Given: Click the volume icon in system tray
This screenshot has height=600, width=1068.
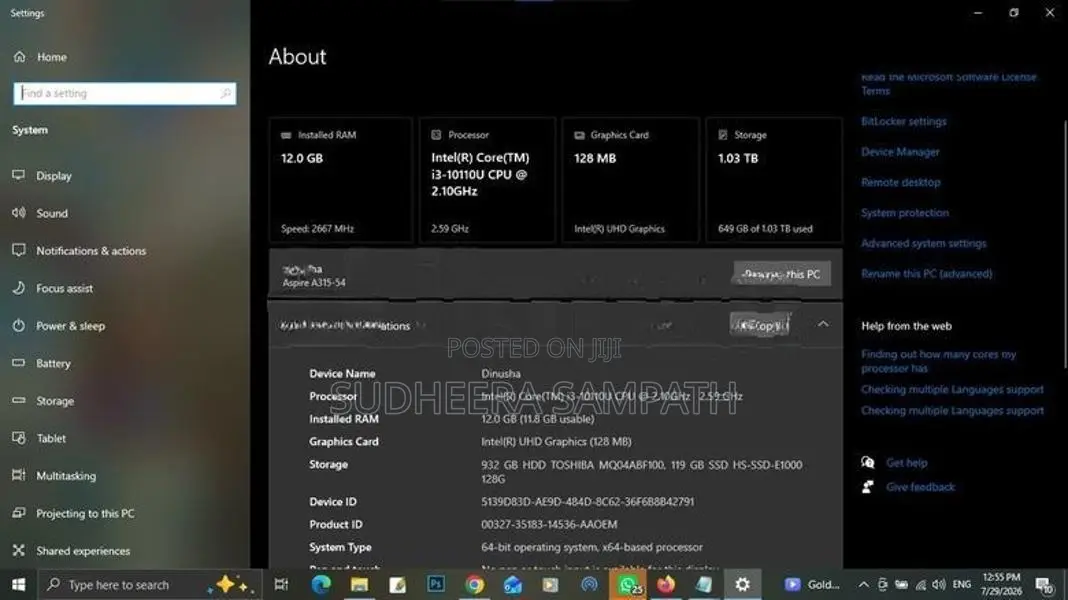Looking at the screenshot, I should click(x=939, y=584).
